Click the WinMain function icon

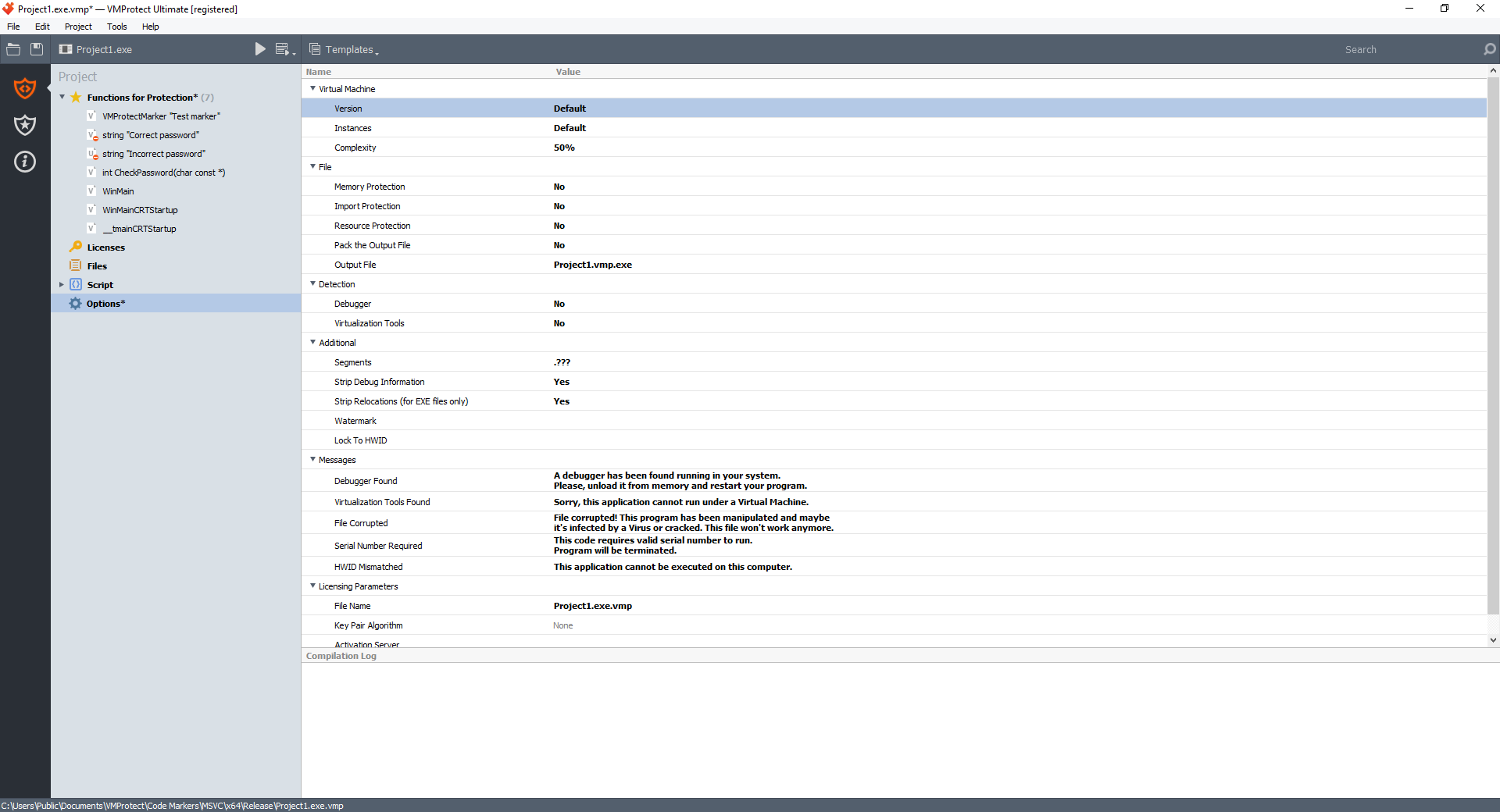(x=91, y=191)
